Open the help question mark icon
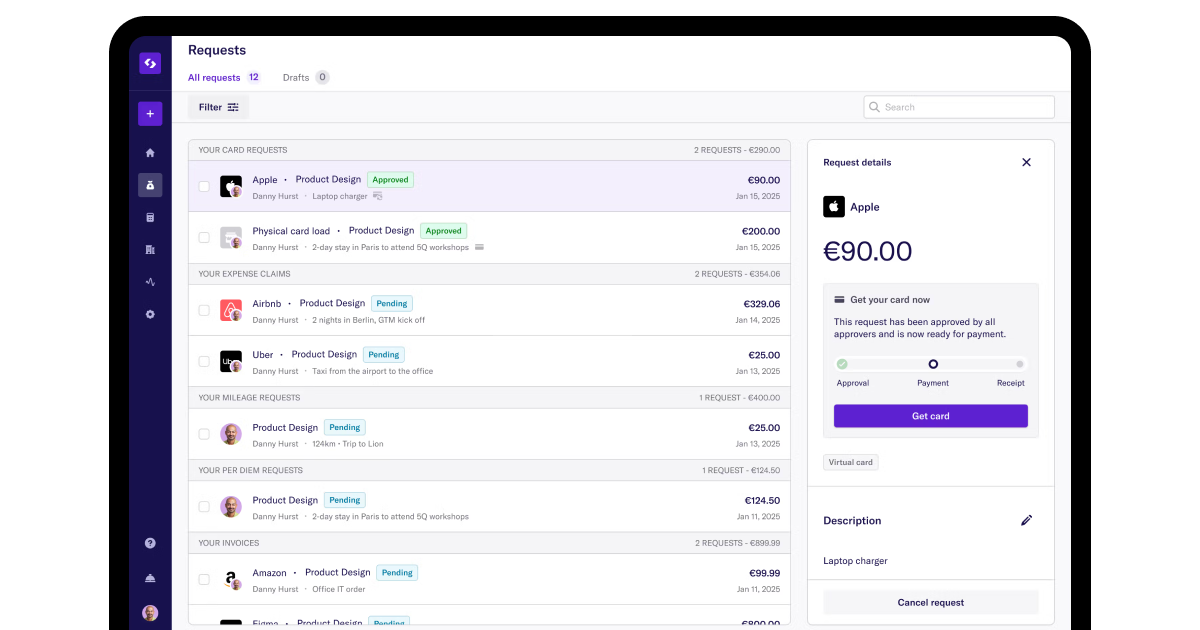Screen dimensions: 1200x630 pyautogui.click(x=150, y=543)
